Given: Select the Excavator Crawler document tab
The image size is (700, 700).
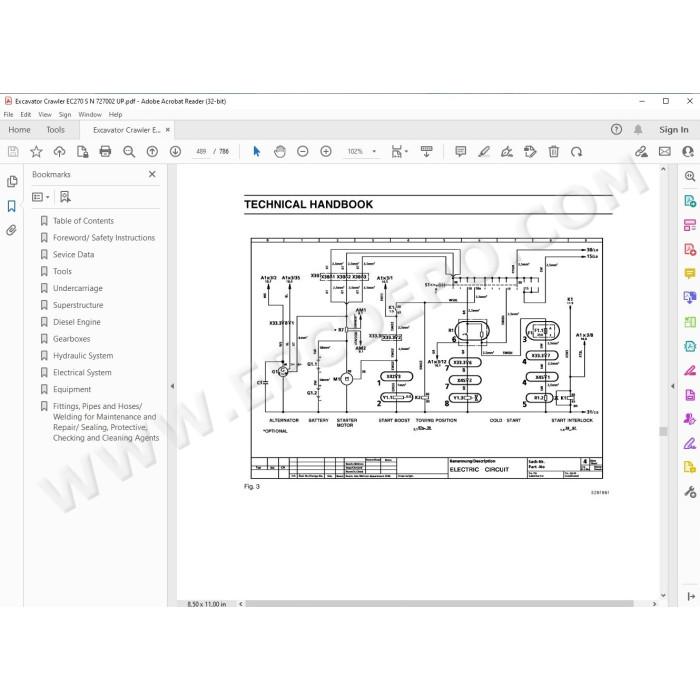Looking at the screenshot, I should (x=126, y=130).
